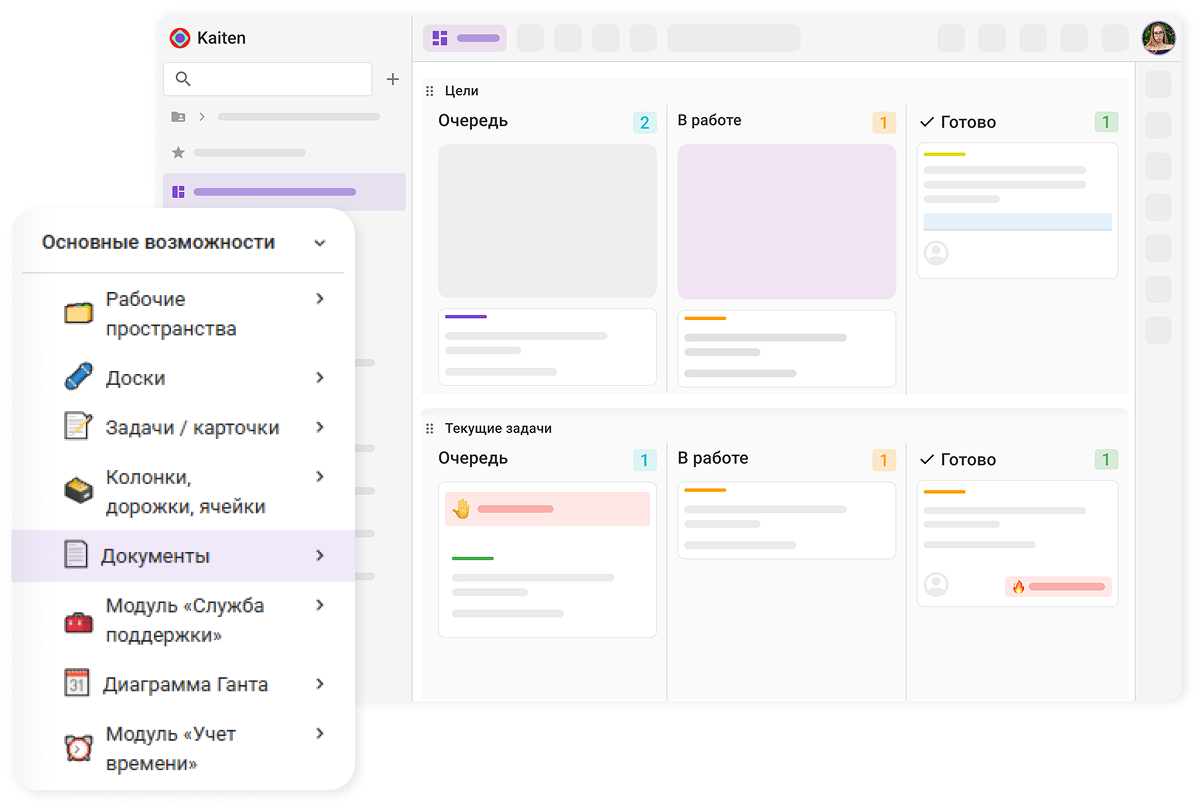Click the calendar icon for Диаграмма Ганта
1198x807 pixels.
[x=77, y=684]
